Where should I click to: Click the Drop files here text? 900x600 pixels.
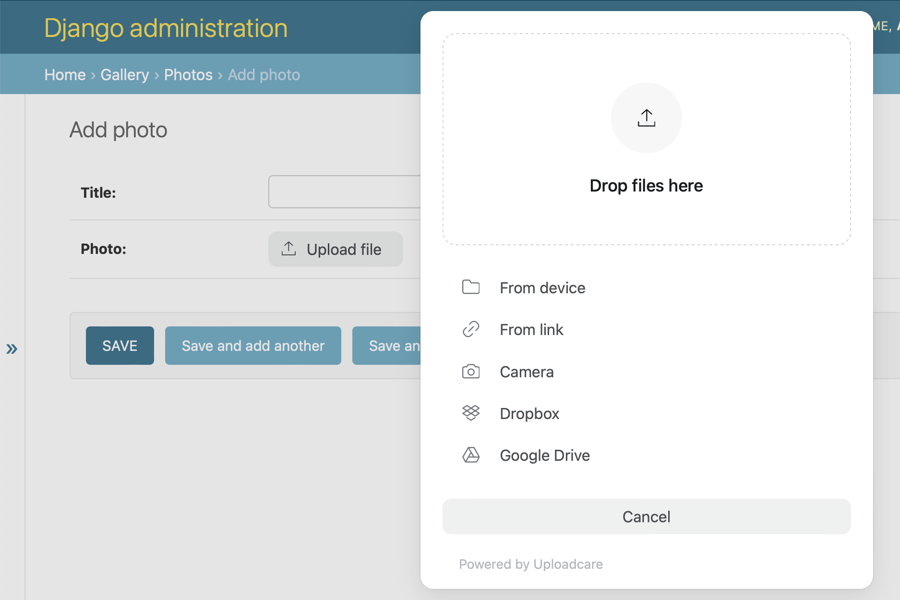(646, 186)
